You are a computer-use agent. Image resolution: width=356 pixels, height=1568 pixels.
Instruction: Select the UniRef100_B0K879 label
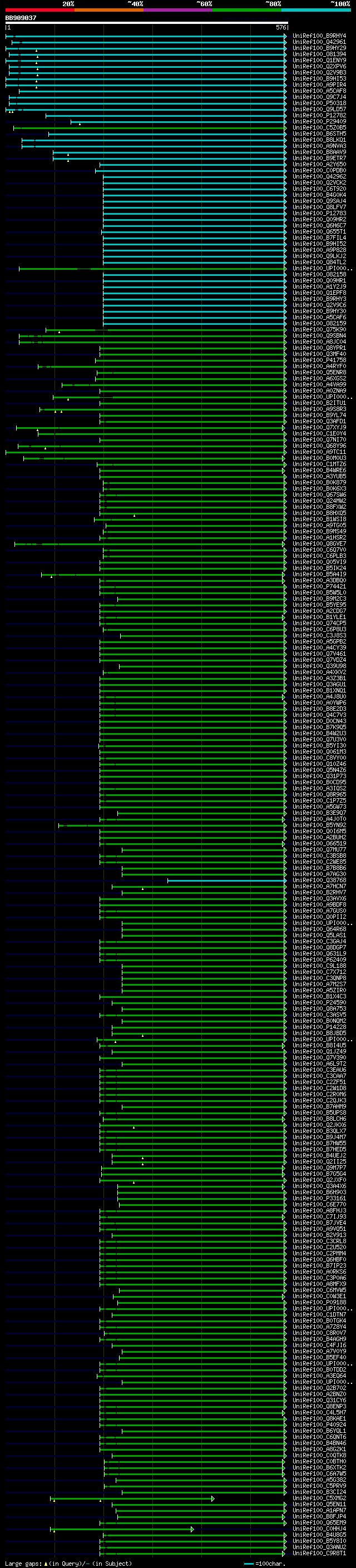tap(319, 483)
